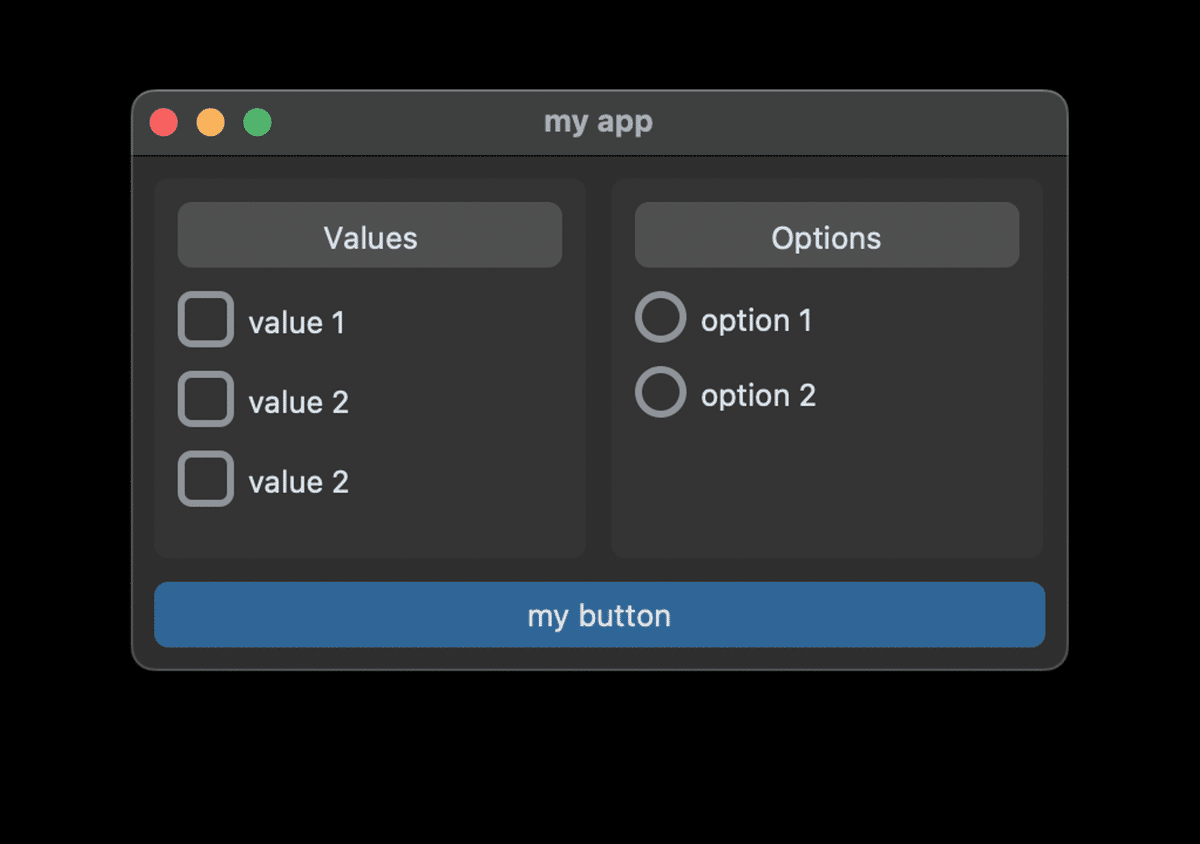Click the my app title bar
Viewport: 1200px width, 844px height.
point(598,122)
